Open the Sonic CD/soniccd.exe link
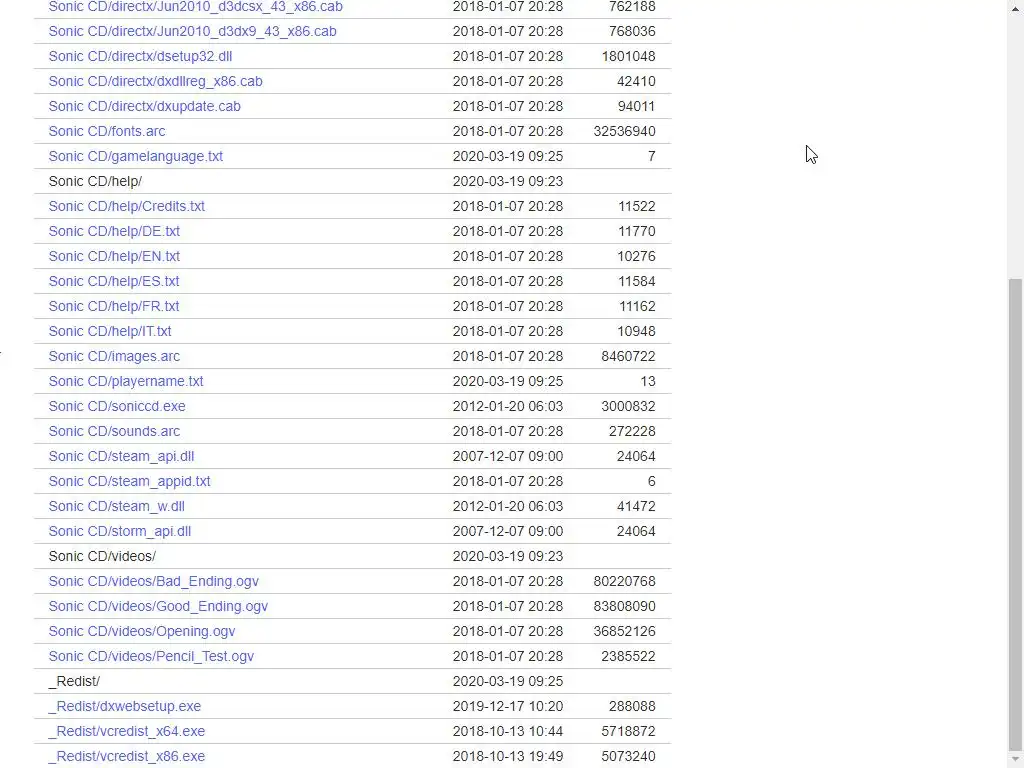 coord(117,406)
